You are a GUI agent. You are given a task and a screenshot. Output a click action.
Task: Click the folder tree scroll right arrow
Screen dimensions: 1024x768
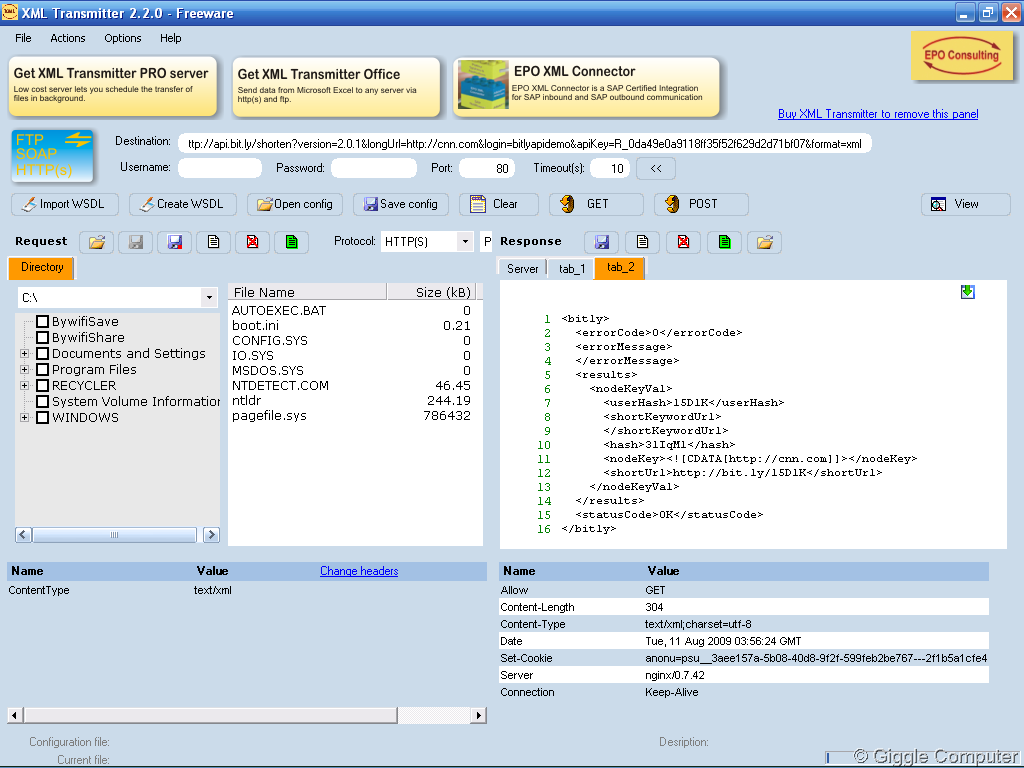[211, 535]
